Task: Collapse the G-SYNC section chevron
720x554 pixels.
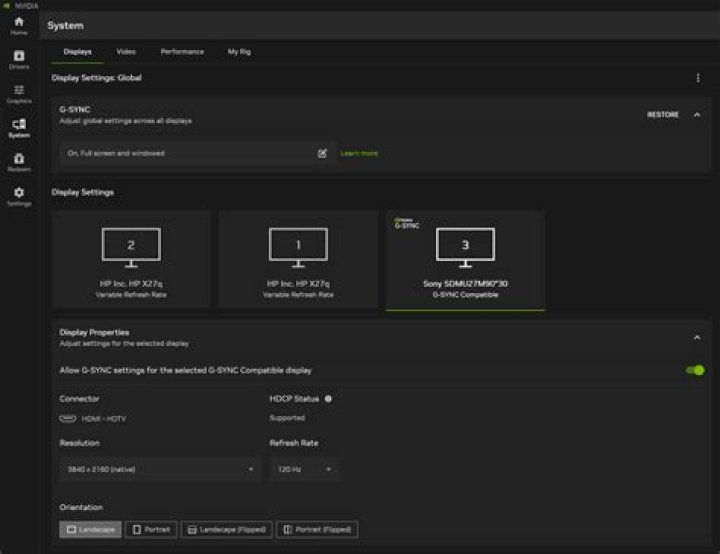Action: coord(697,115)
